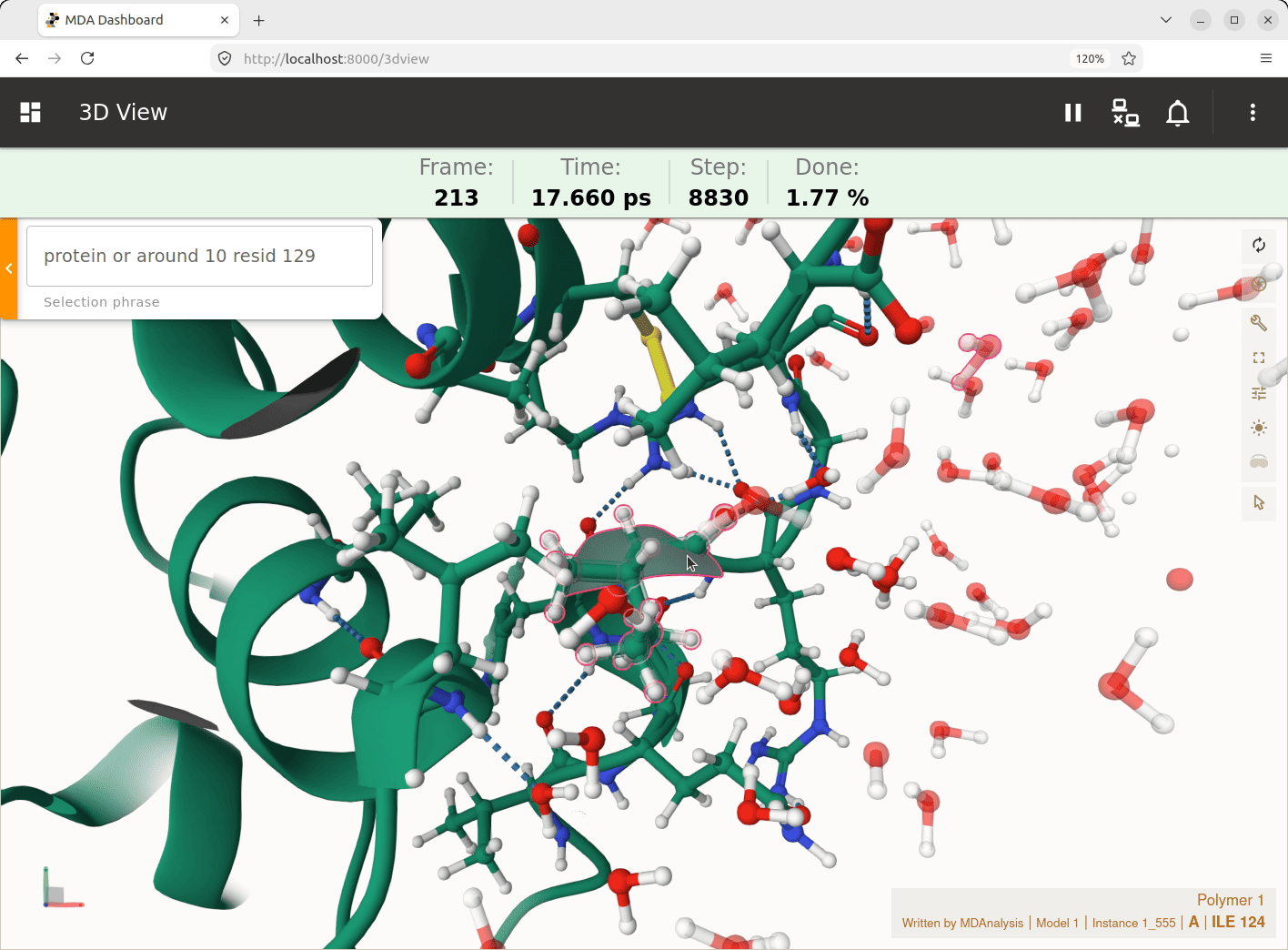Open the three-dot more options menu
This screenshot has height=950, width=1288.
tap(1253, 112)
